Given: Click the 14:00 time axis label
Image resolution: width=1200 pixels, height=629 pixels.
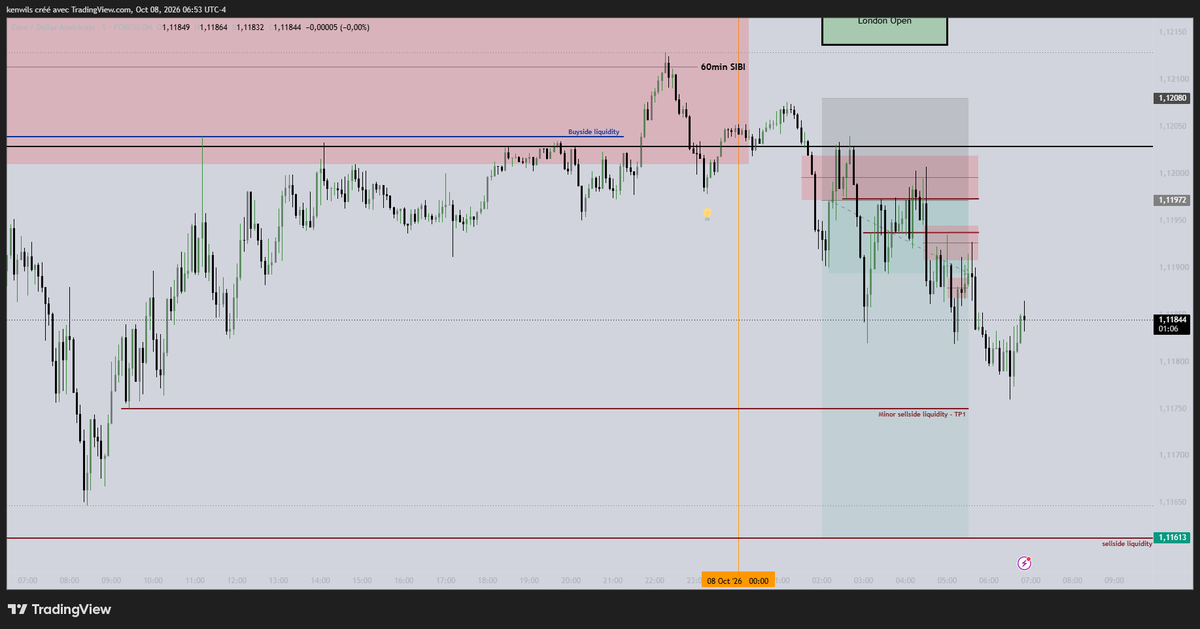Looking at the screenshot, I should (x=320, y=580).
